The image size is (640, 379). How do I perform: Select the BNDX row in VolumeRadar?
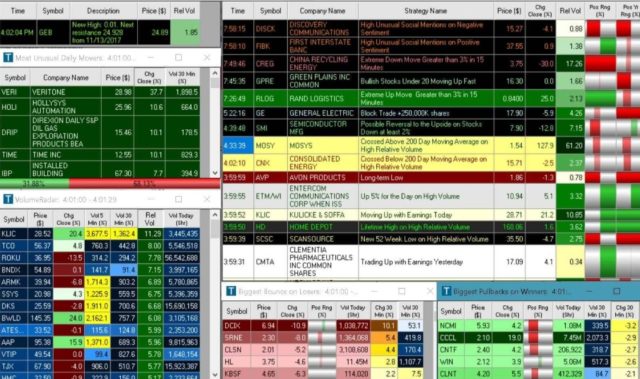coord(100,270)
